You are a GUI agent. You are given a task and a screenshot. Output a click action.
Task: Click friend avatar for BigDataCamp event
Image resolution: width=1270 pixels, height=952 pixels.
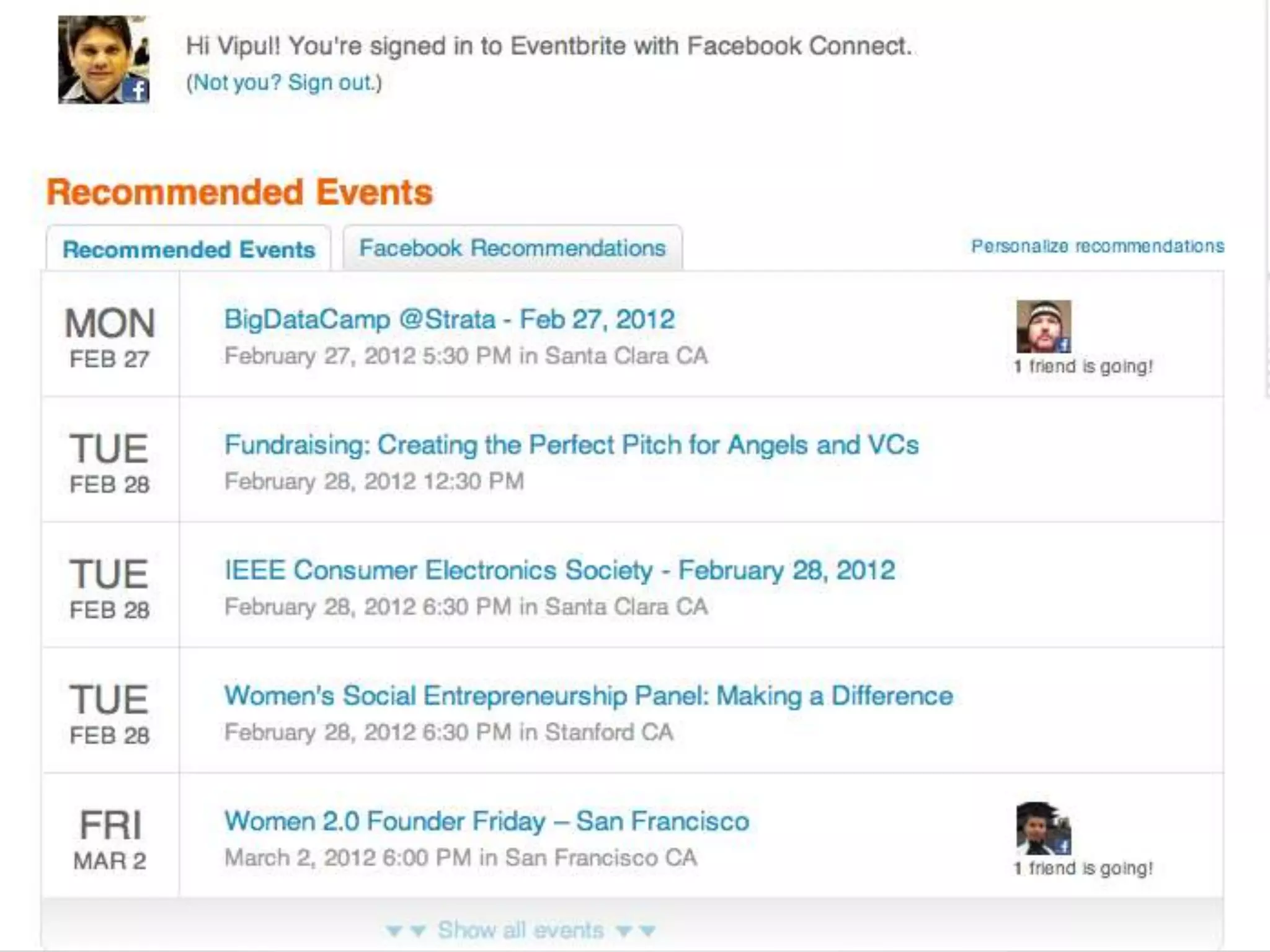click(x=1043, y=327)
